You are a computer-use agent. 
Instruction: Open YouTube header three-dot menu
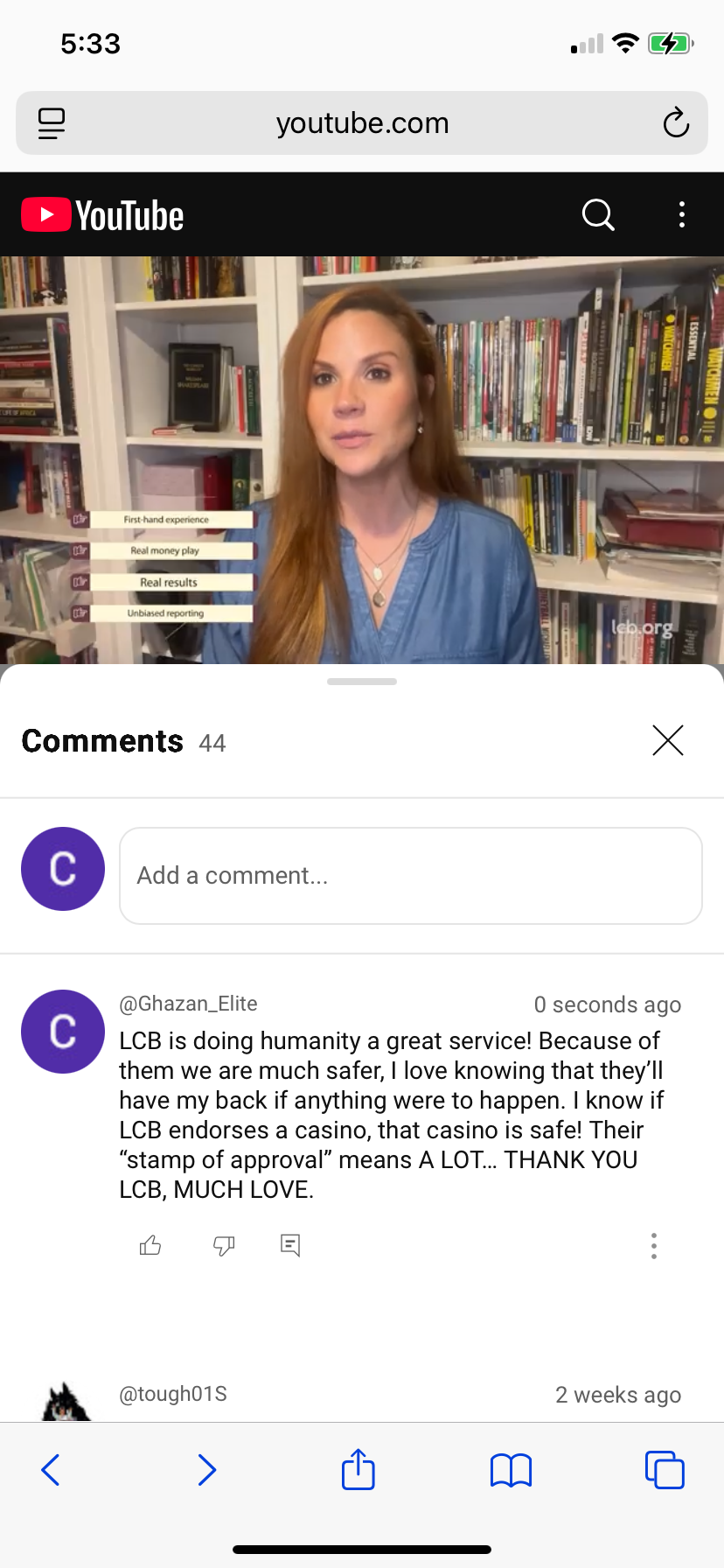[x=682, y=214]
